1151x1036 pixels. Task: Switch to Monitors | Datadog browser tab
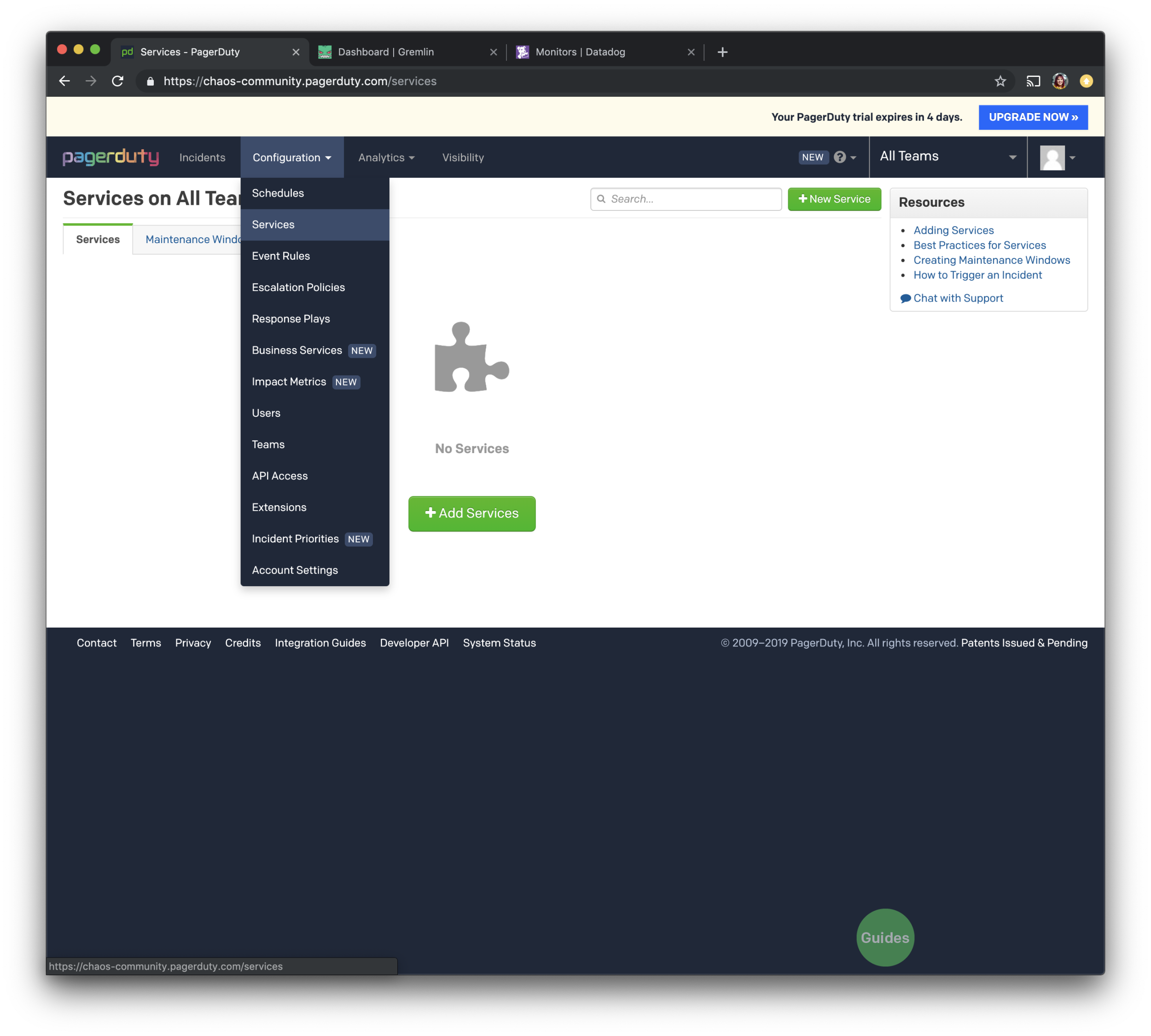point(605,52)
